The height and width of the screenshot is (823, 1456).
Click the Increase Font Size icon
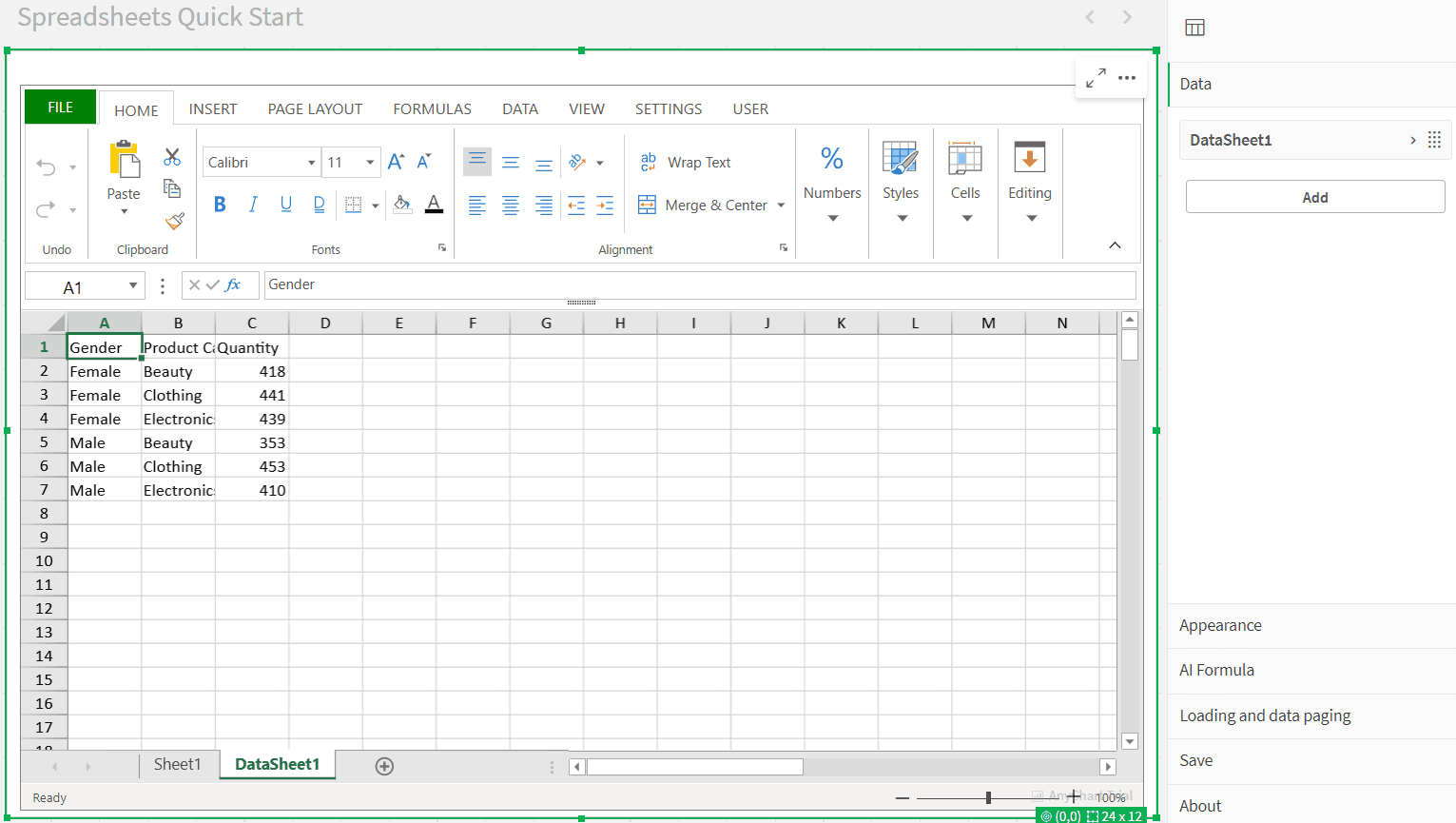(396, 162)
